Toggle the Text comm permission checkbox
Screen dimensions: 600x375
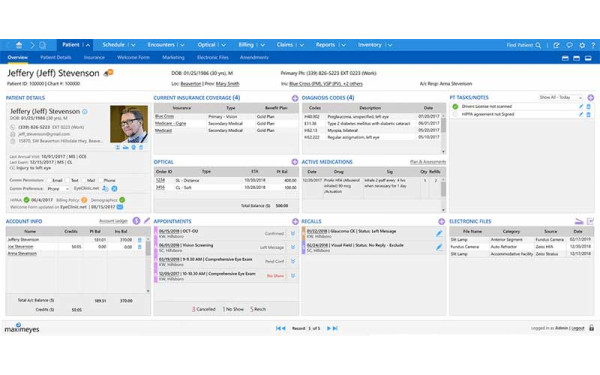(67, 180)
